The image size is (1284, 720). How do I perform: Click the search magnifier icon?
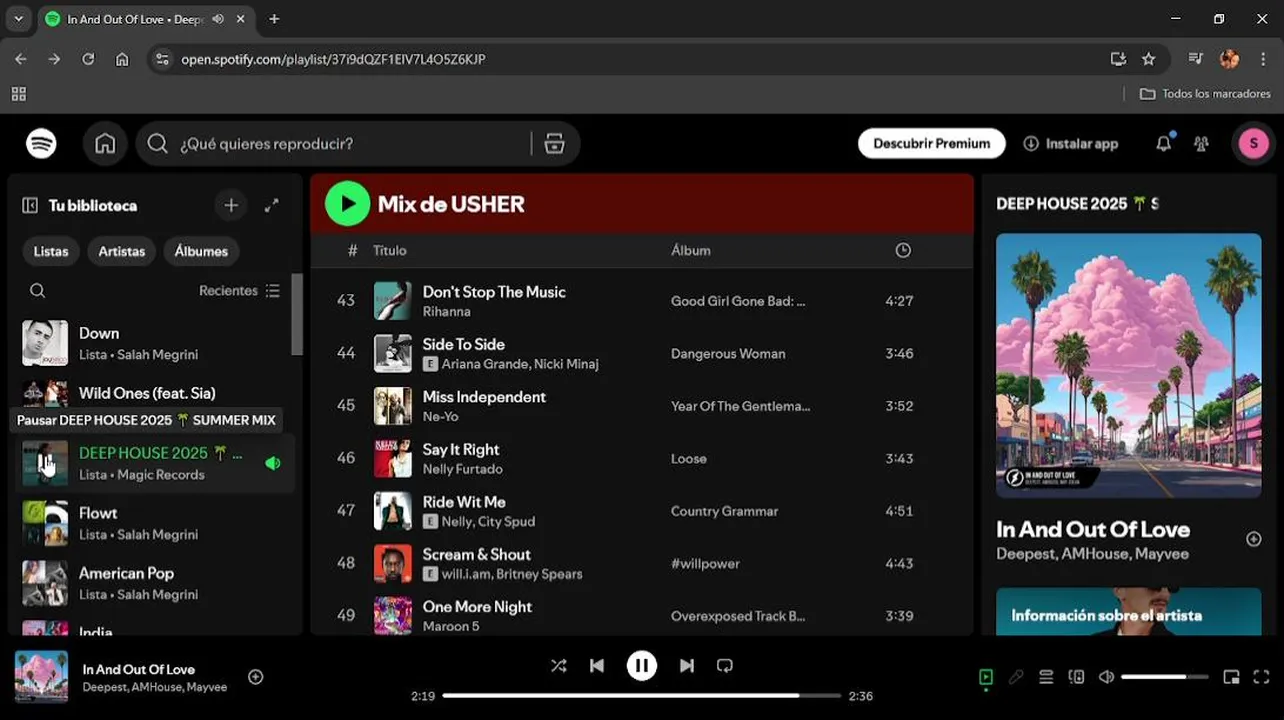click(x=157, y=144)
